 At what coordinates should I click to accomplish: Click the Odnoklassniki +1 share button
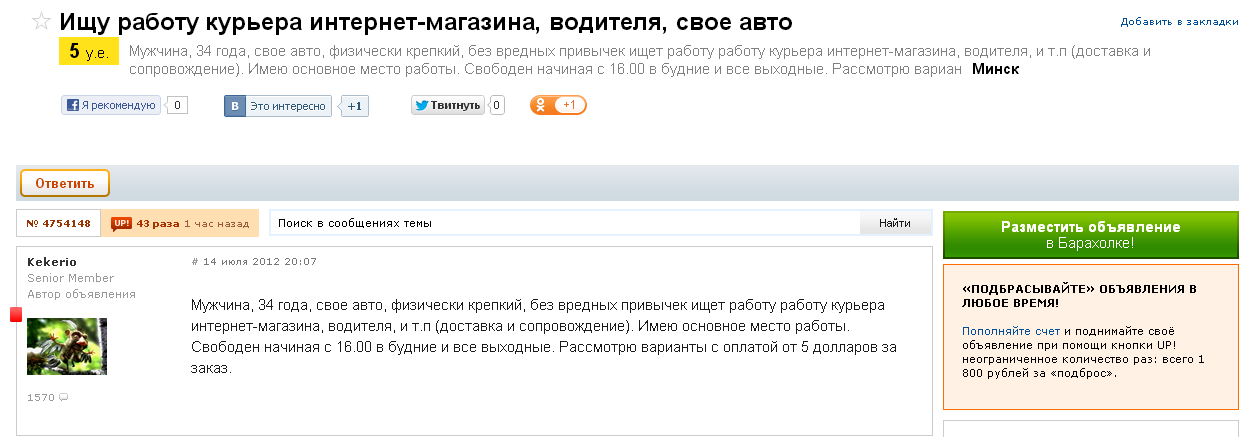click(558, 105)
